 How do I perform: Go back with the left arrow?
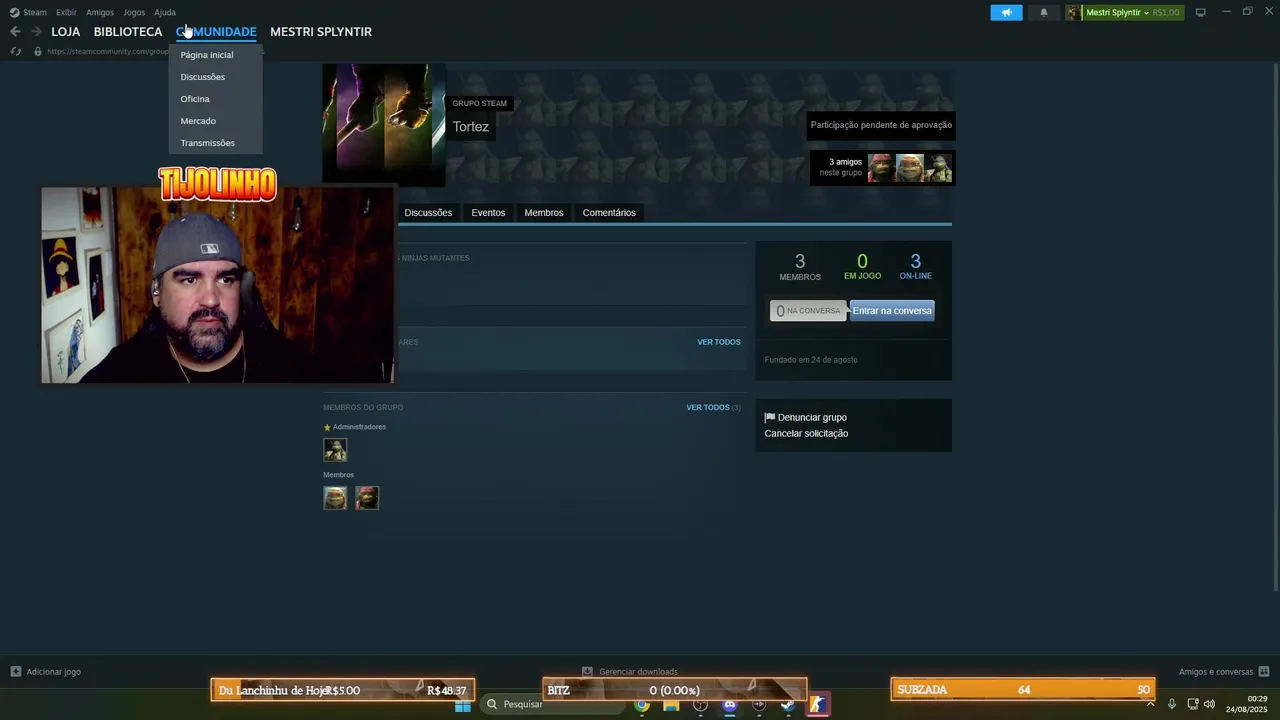[15, 32]
